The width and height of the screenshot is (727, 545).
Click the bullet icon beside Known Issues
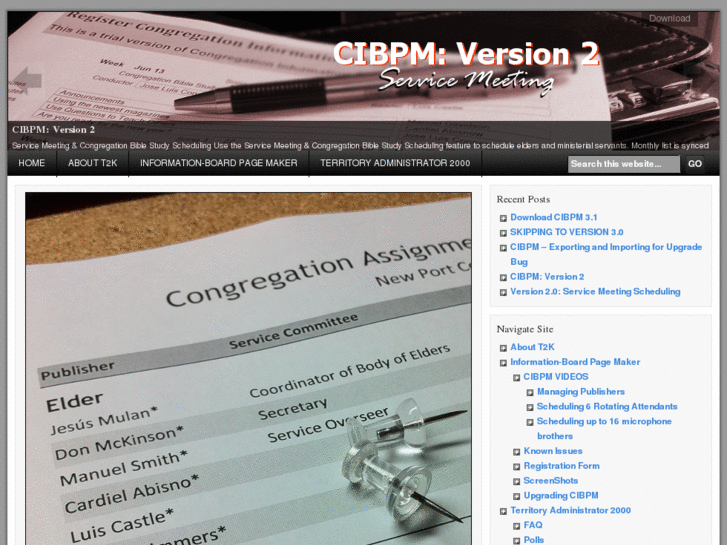coord(517,452)
